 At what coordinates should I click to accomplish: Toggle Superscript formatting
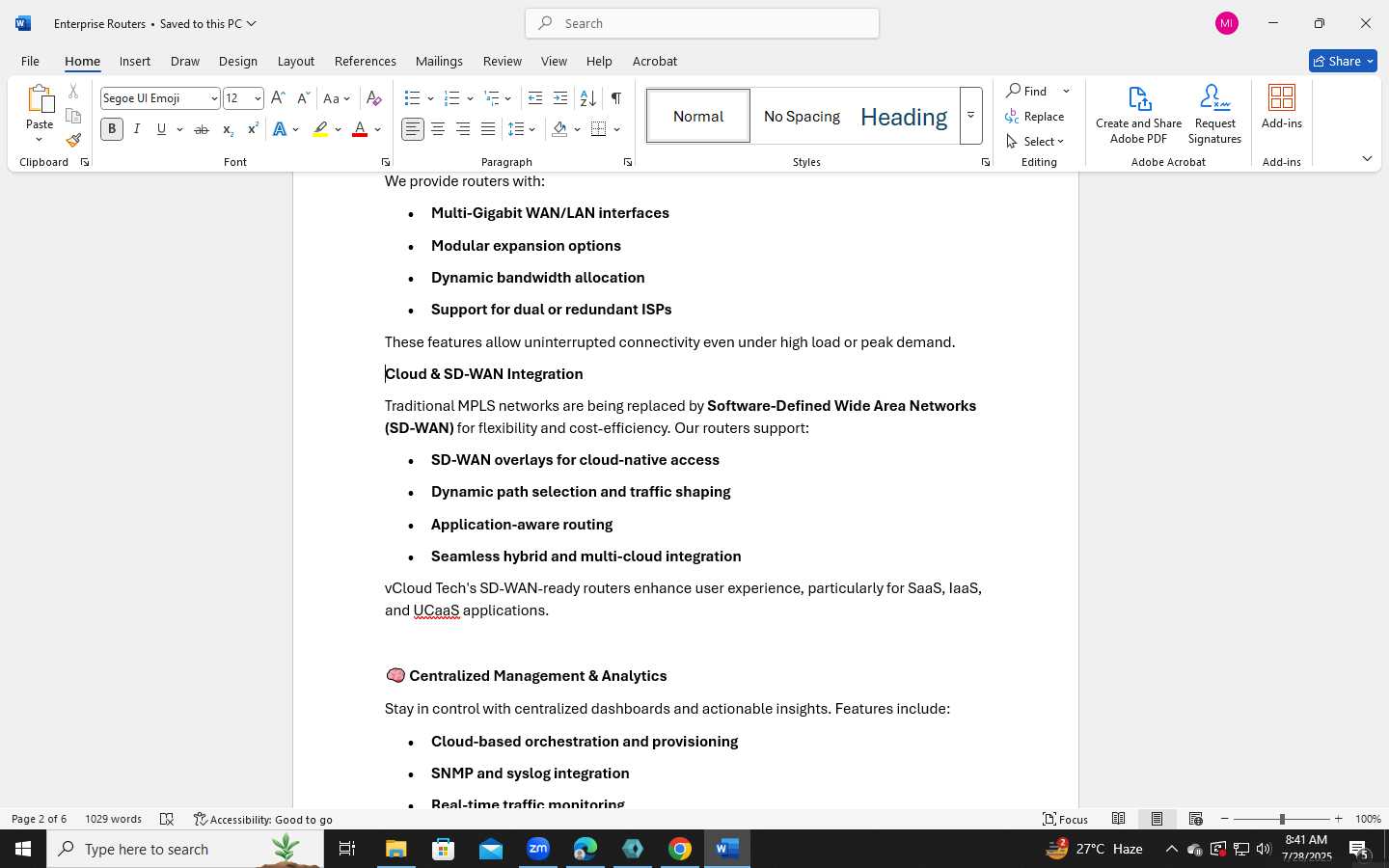(253, 129)
